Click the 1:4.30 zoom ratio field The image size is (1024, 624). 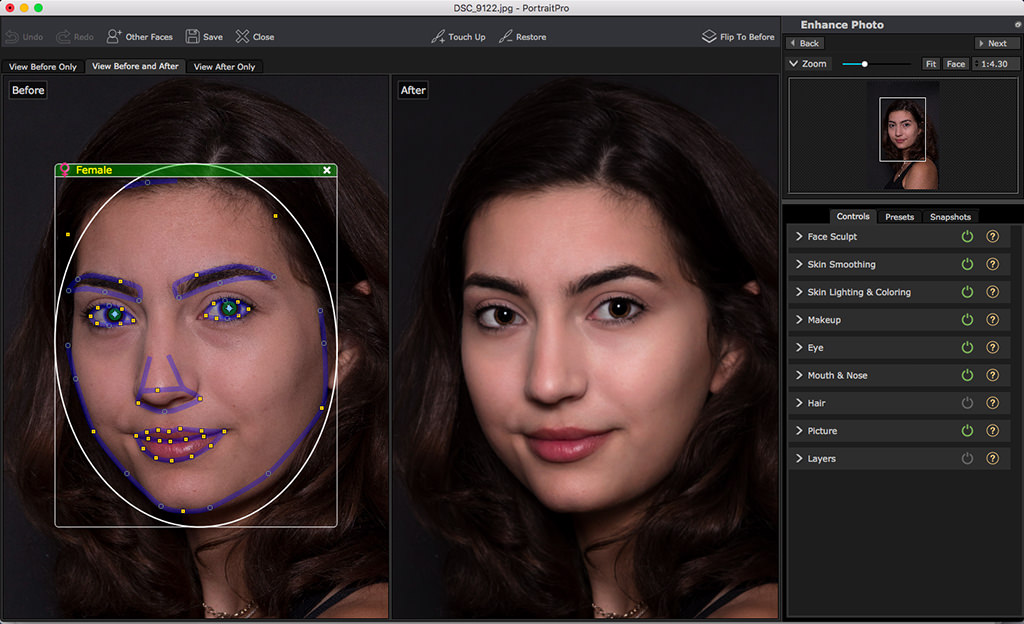[x=995, y=63]
